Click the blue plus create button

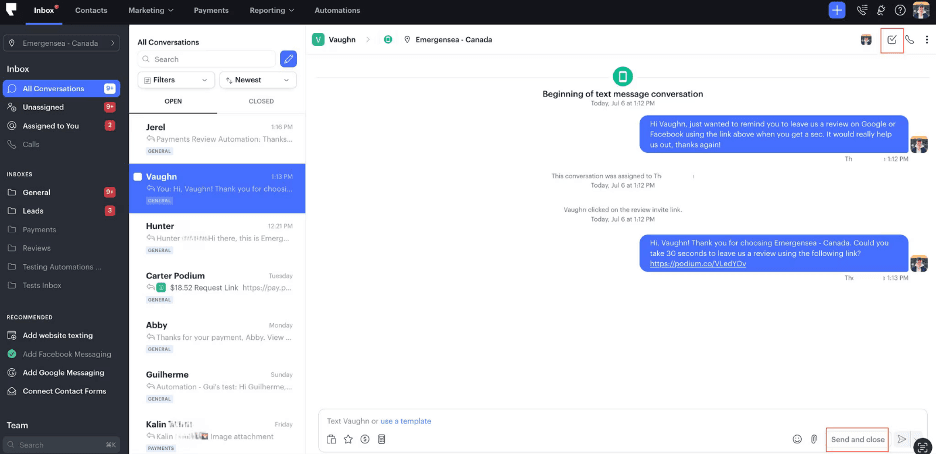pos(836,10)
